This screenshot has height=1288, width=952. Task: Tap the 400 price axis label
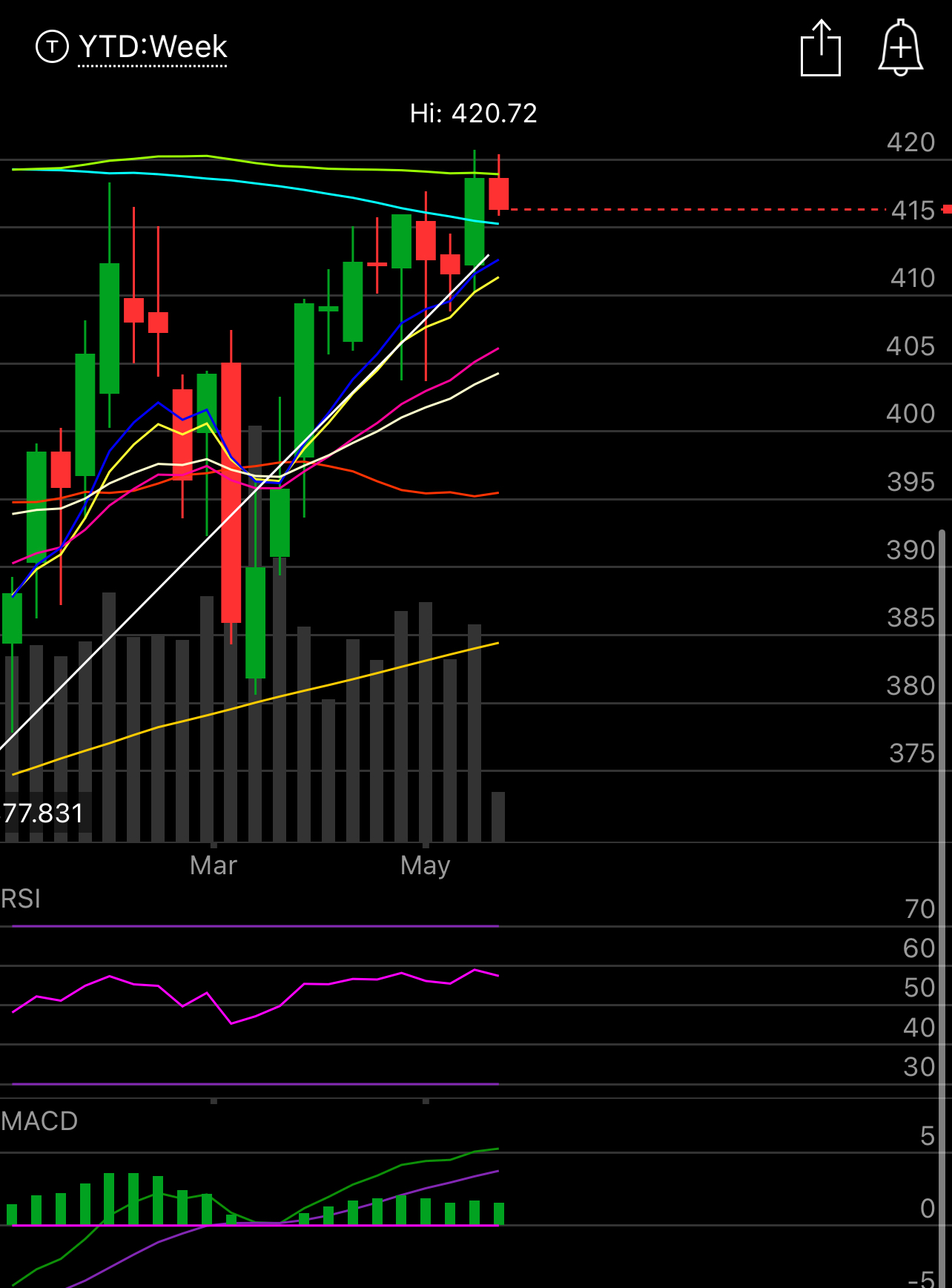[911, 414]
